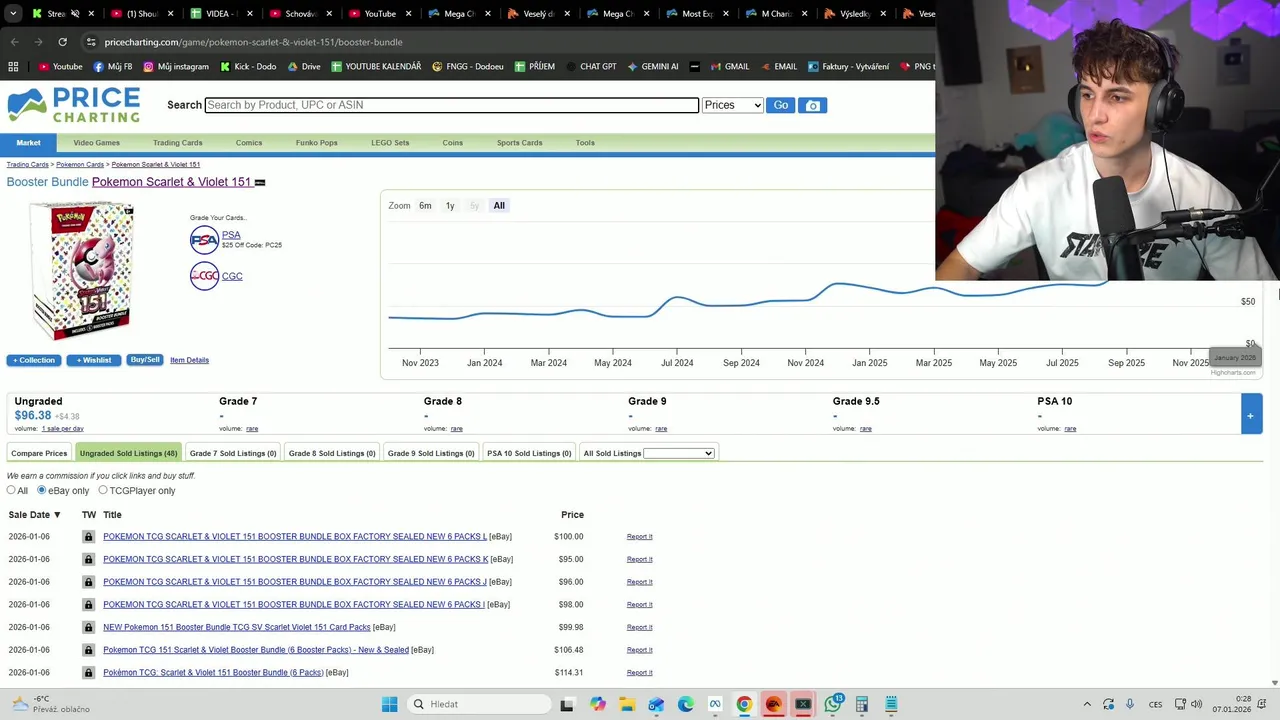Open the GMAIL bookmark
The height and width of the screenshot is (720, 1280).
(x=729, y=66)
